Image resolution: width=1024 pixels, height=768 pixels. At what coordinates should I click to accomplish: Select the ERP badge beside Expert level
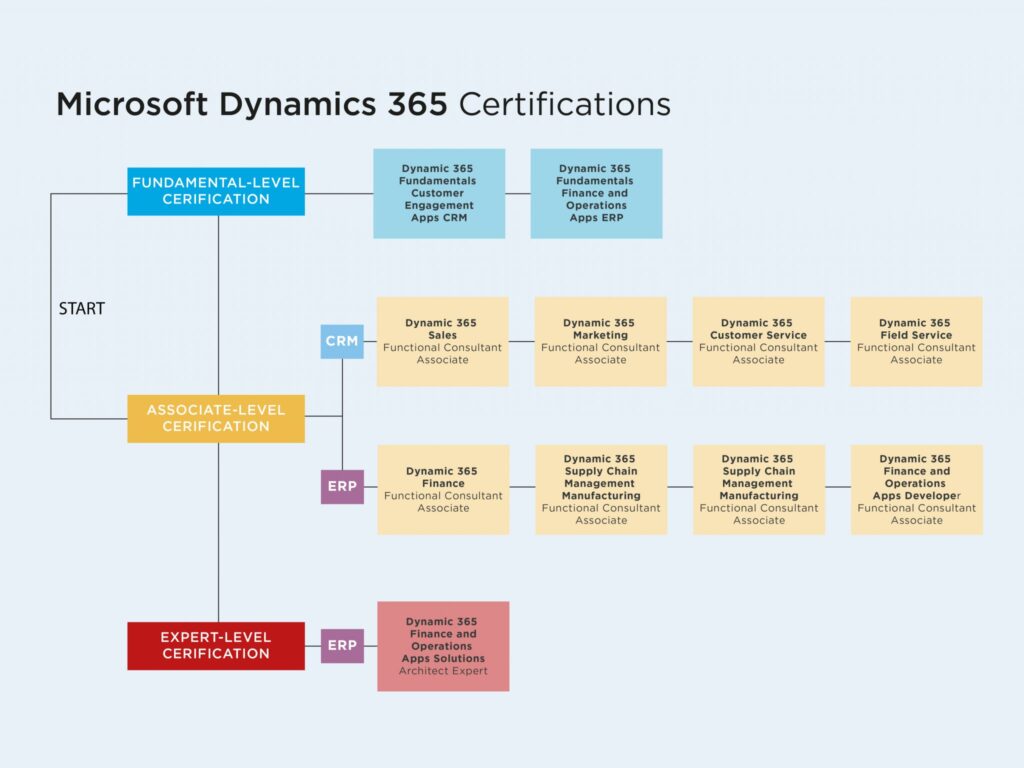coord(342,645)
